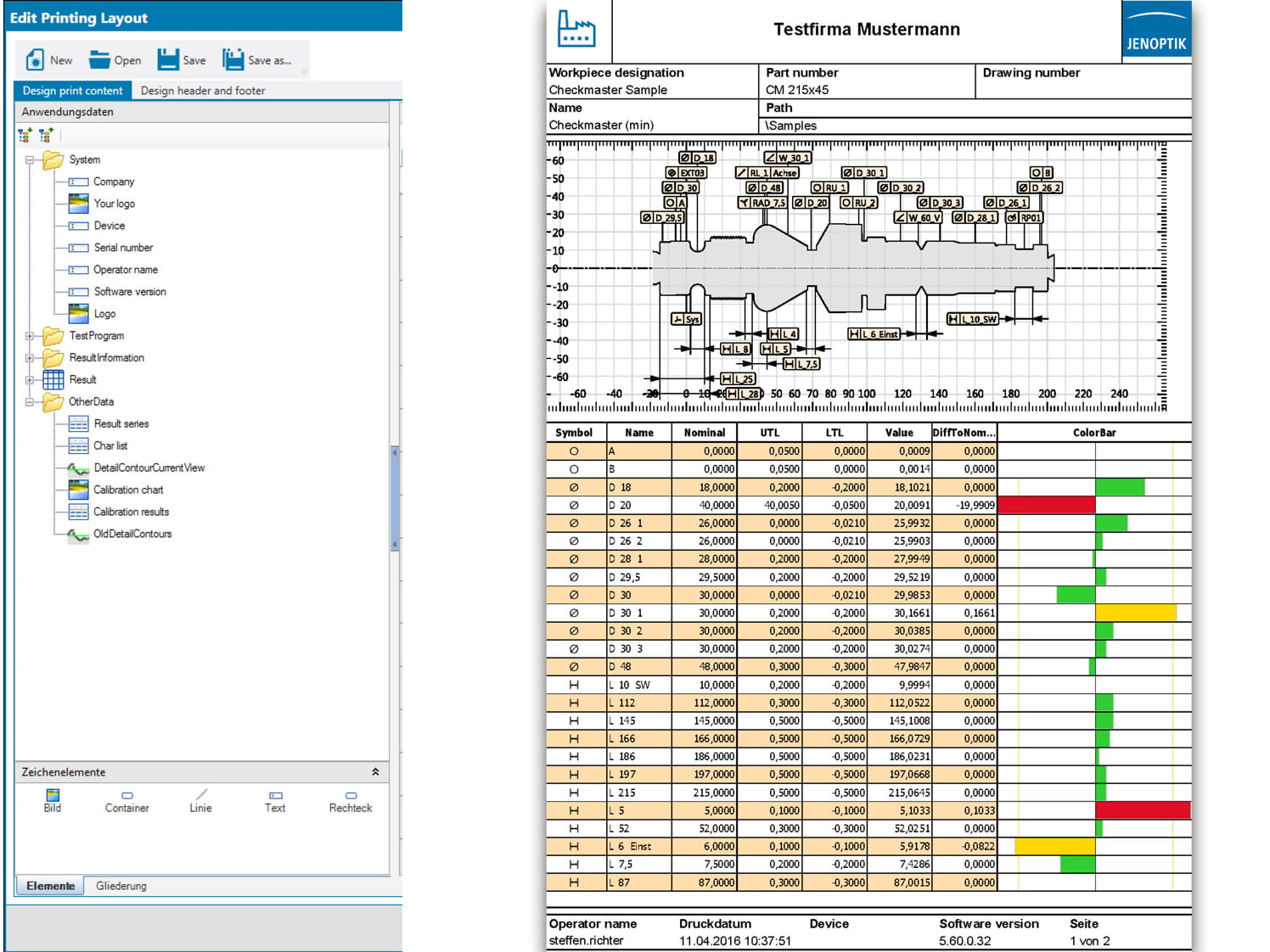Expand the TestProgram tree node
This screenshot has height=952, width=1270.
(30, 336)
